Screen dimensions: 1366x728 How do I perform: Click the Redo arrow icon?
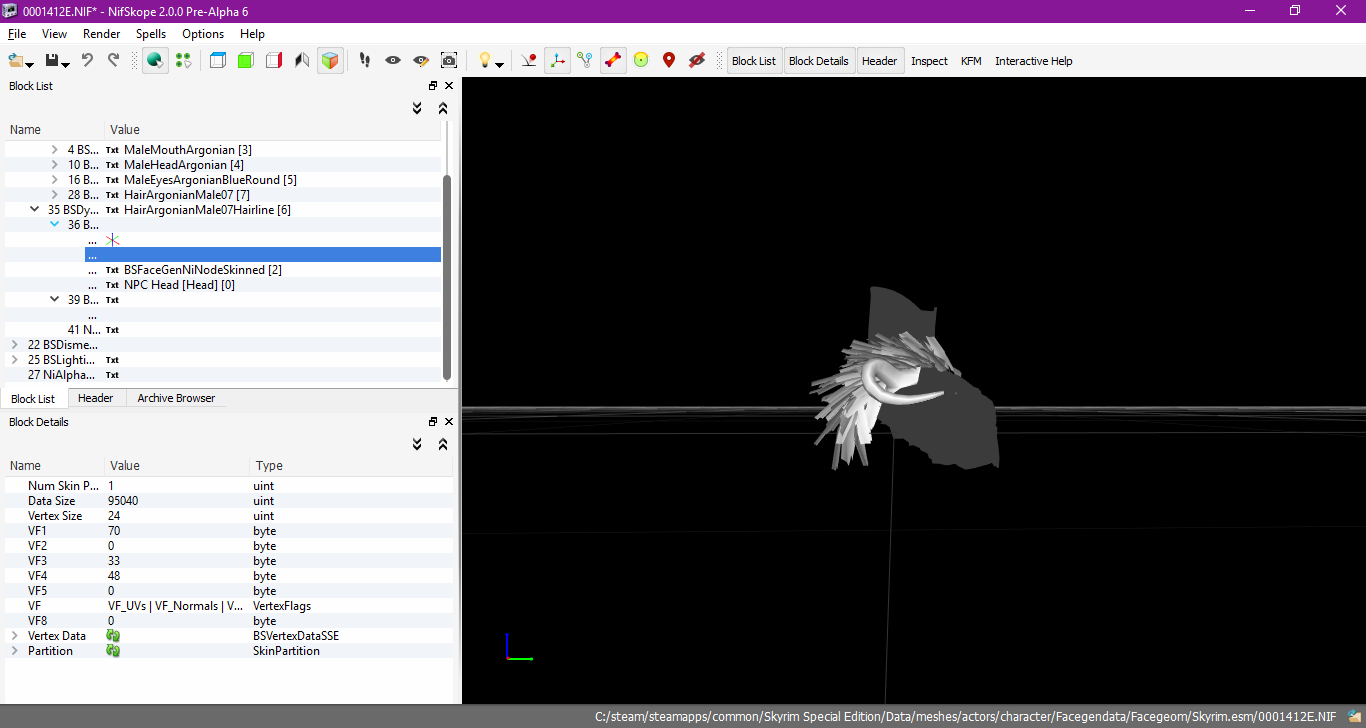[x=113, y=61]
